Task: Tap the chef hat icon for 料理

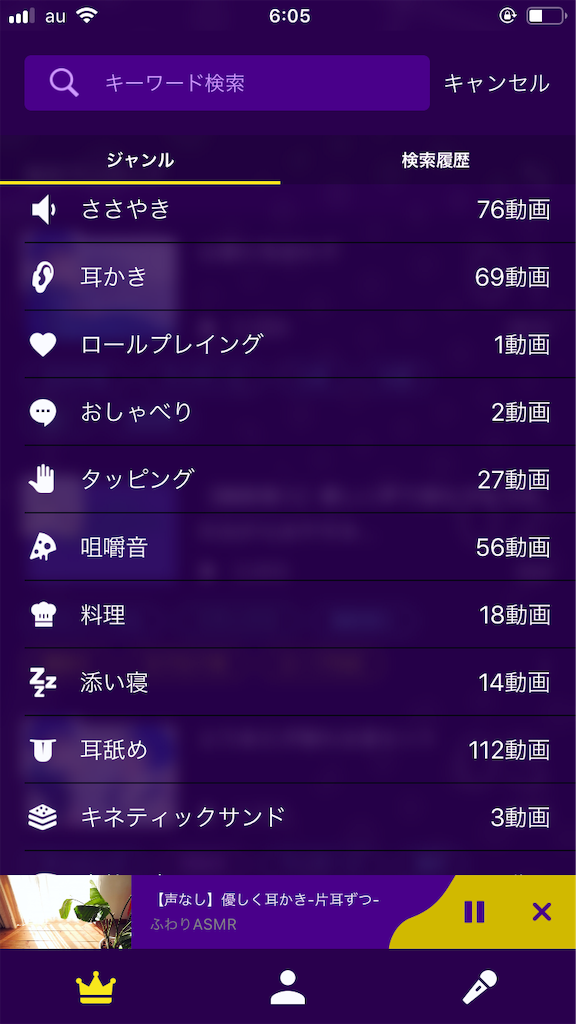Action: pyautogui.click(x=43, y=615)
